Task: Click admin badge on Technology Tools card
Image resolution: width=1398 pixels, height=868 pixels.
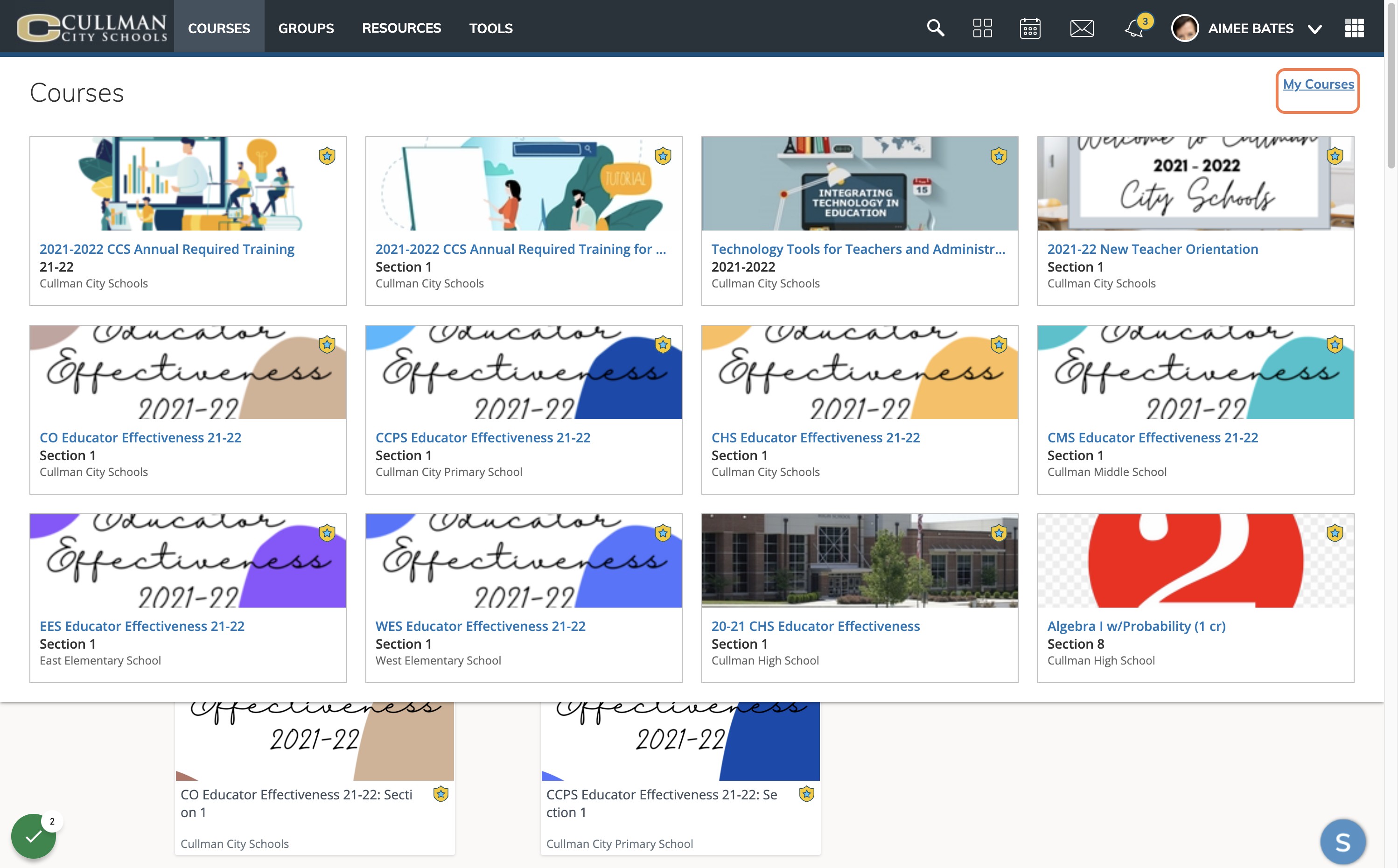Action: [x=999, y=155]
